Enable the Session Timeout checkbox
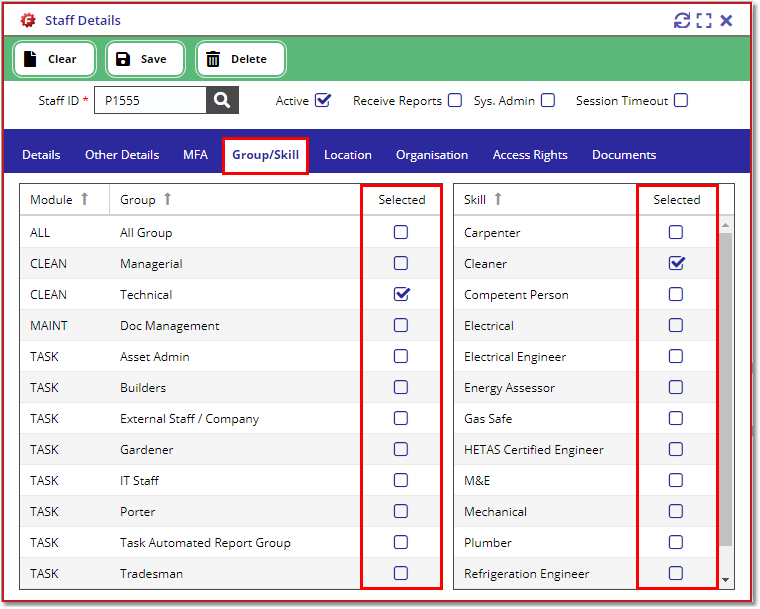 [x=681, y=100]
